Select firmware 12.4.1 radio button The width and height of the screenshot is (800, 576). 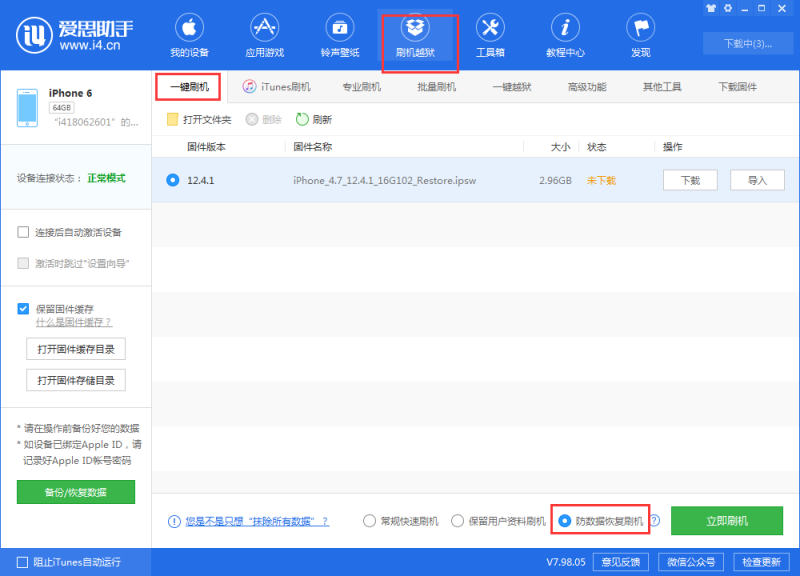173,180
